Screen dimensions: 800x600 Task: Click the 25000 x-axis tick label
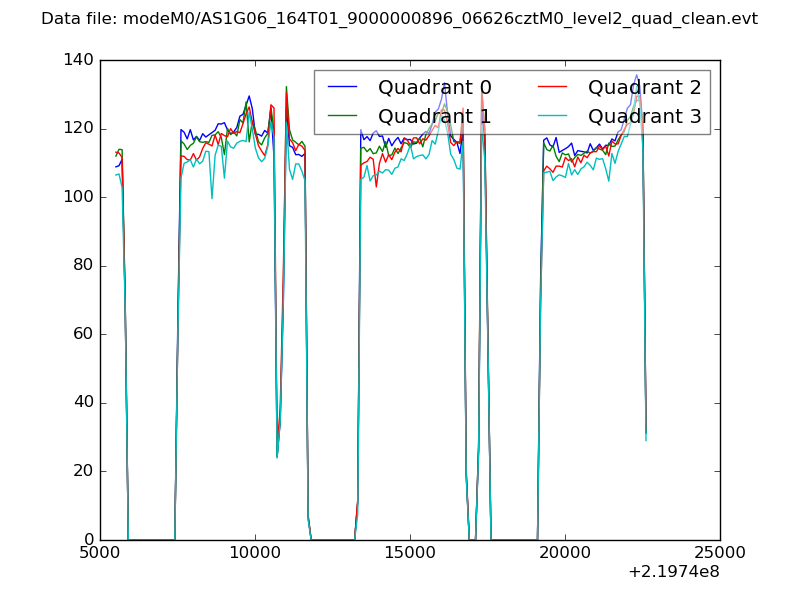tap(720, 553)
